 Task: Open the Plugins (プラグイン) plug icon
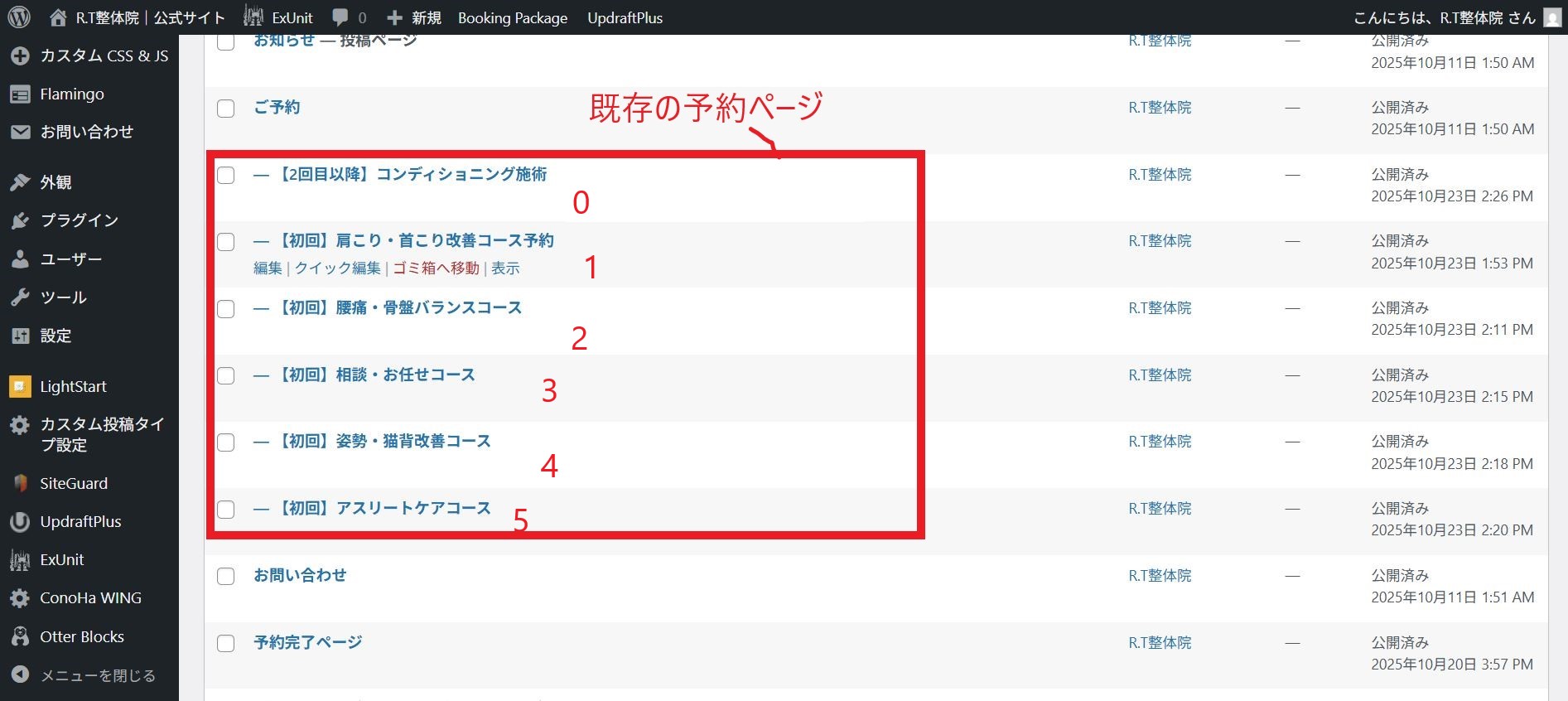coord(20,220)
